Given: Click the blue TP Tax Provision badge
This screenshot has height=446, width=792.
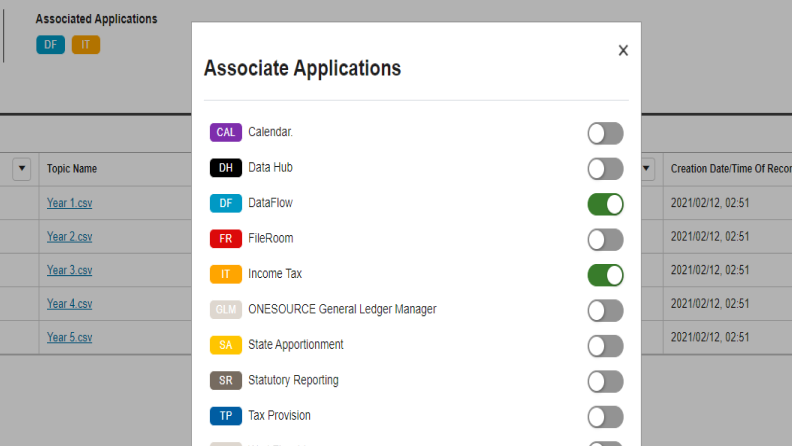Looking at the screenshot, I should click(x=225, y=416).
